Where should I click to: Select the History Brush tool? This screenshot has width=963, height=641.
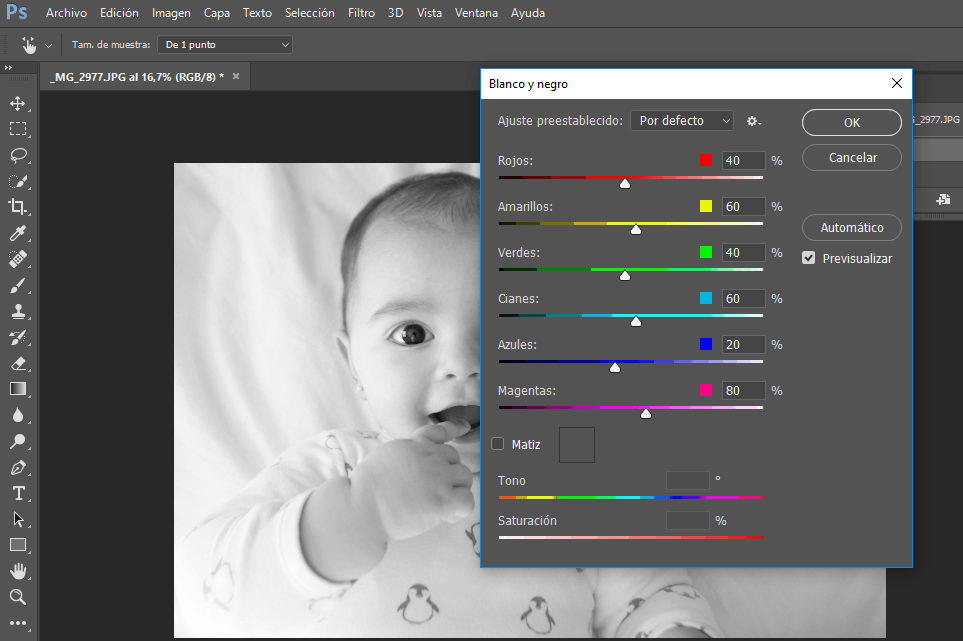pyautogui.click(x=18, y=338)
